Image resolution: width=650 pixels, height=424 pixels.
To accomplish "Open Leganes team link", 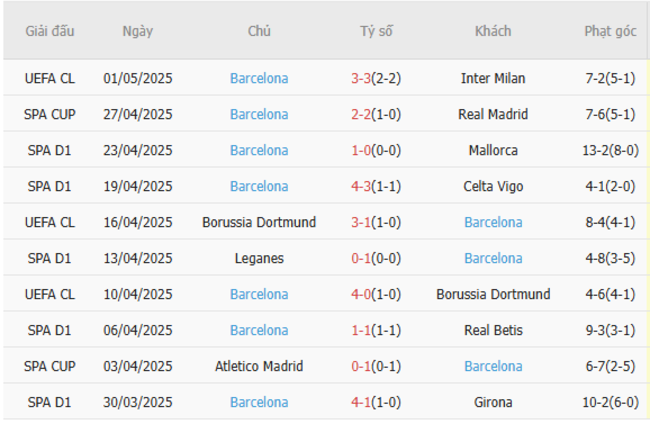I will (259, 258).
